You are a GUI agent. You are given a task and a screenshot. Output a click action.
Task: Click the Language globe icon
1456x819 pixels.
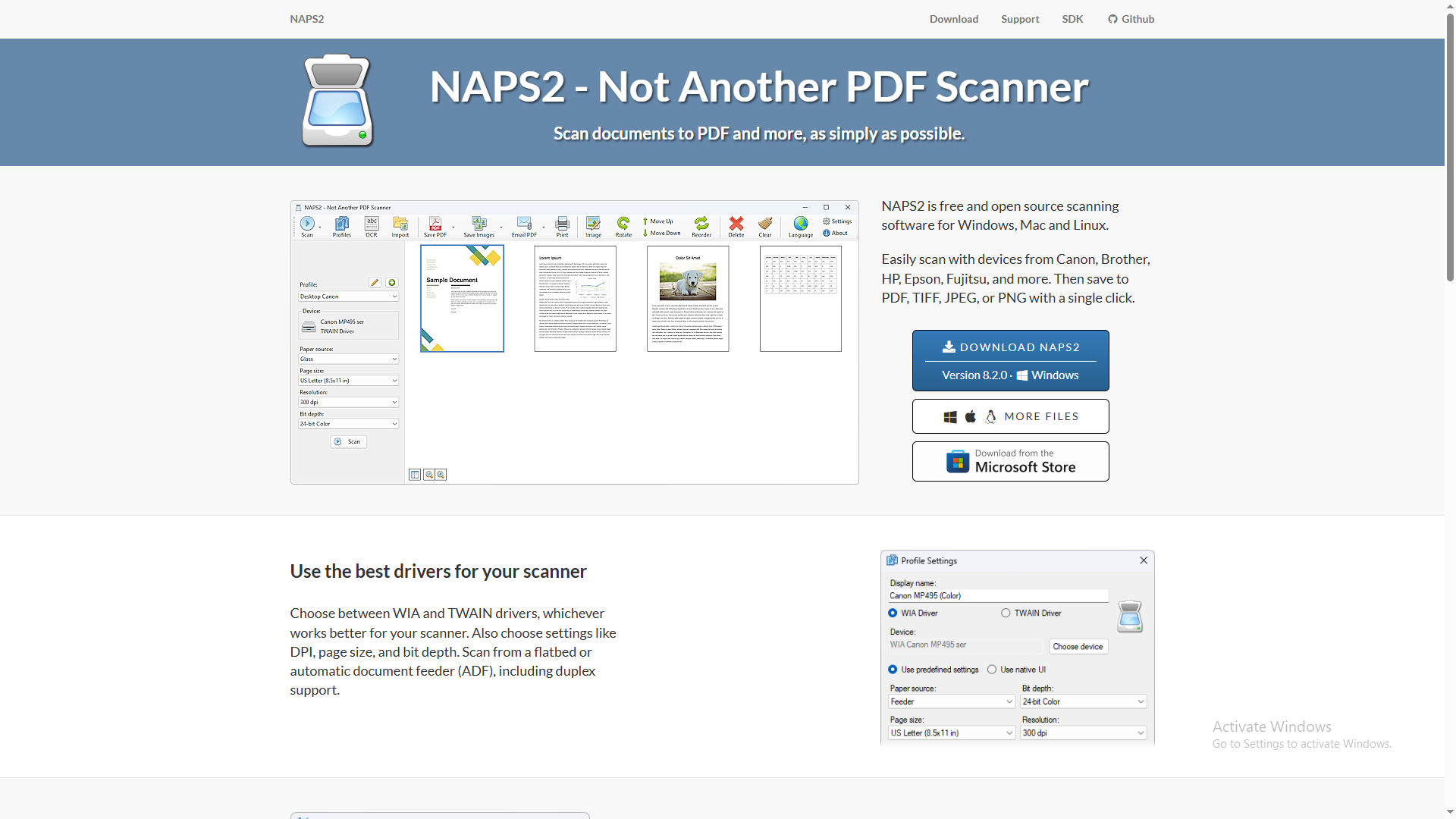[800, 224]
